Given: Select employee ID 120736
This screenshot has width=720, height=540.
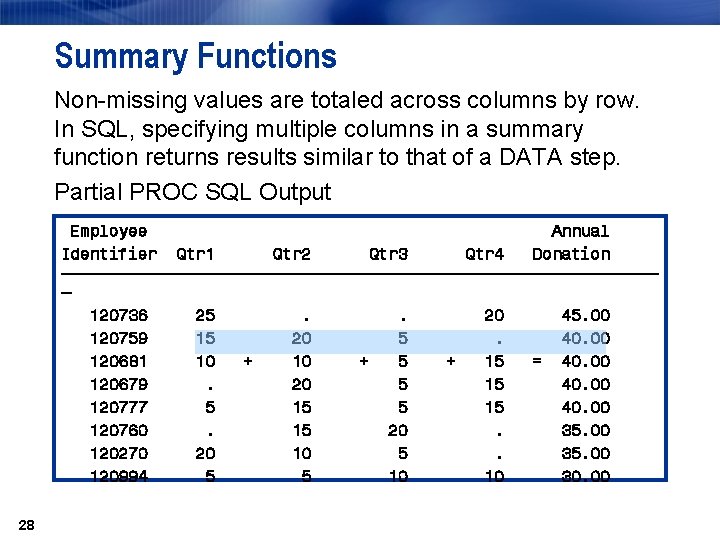Looking at the screenshot, I should point(119,315).
